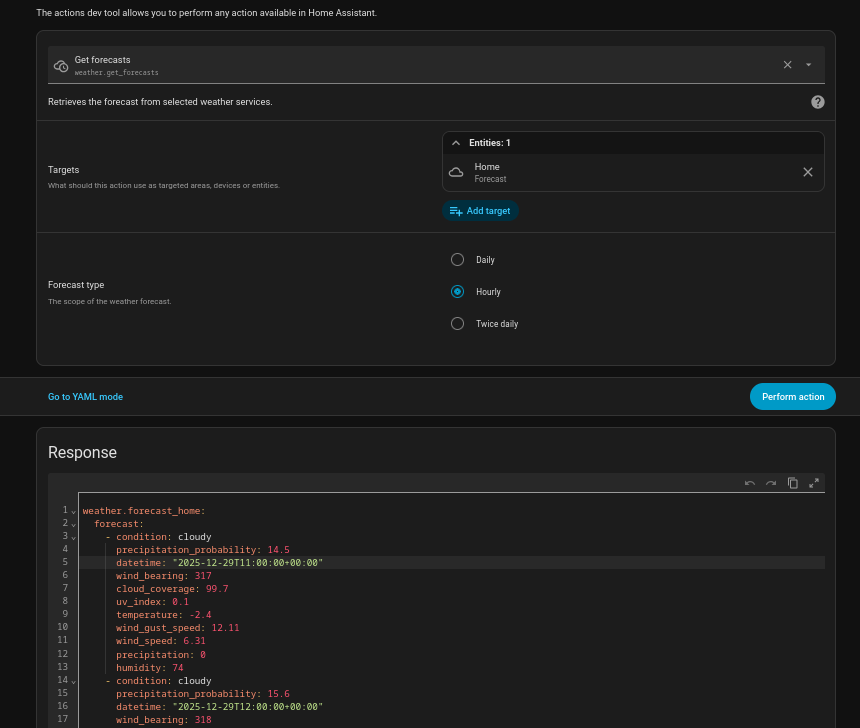Click the redo icon in Response editor
This screenshot has width=860, height=728.
[x=771, y=483]
